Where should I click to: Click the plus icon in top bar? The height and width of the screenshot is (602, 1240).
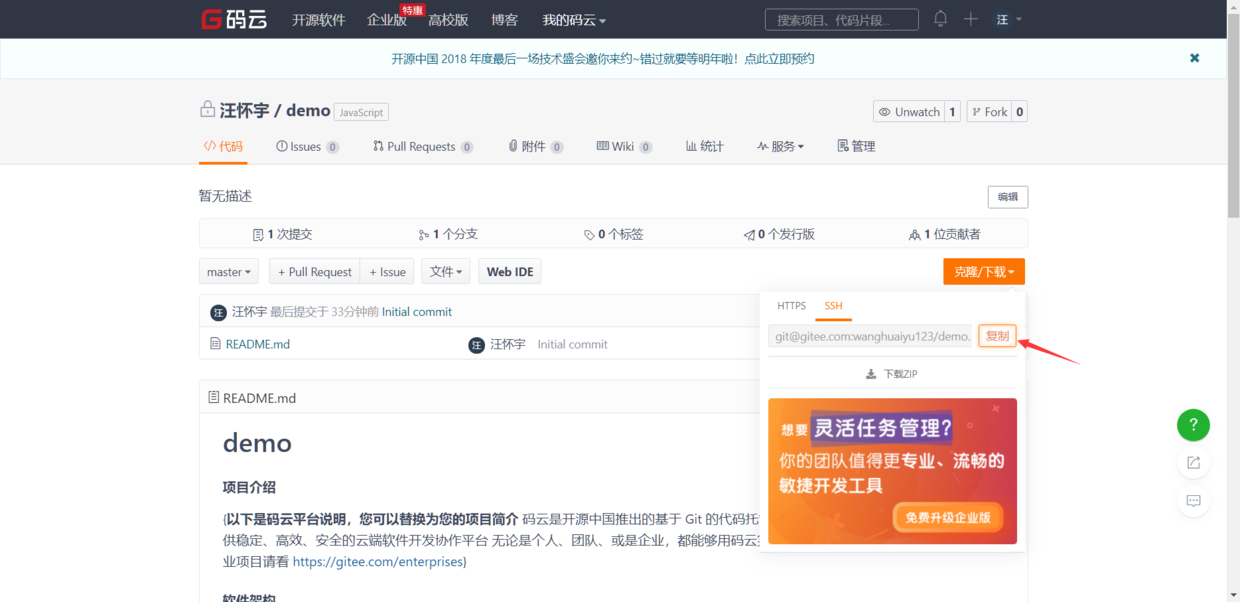(970, 19)
